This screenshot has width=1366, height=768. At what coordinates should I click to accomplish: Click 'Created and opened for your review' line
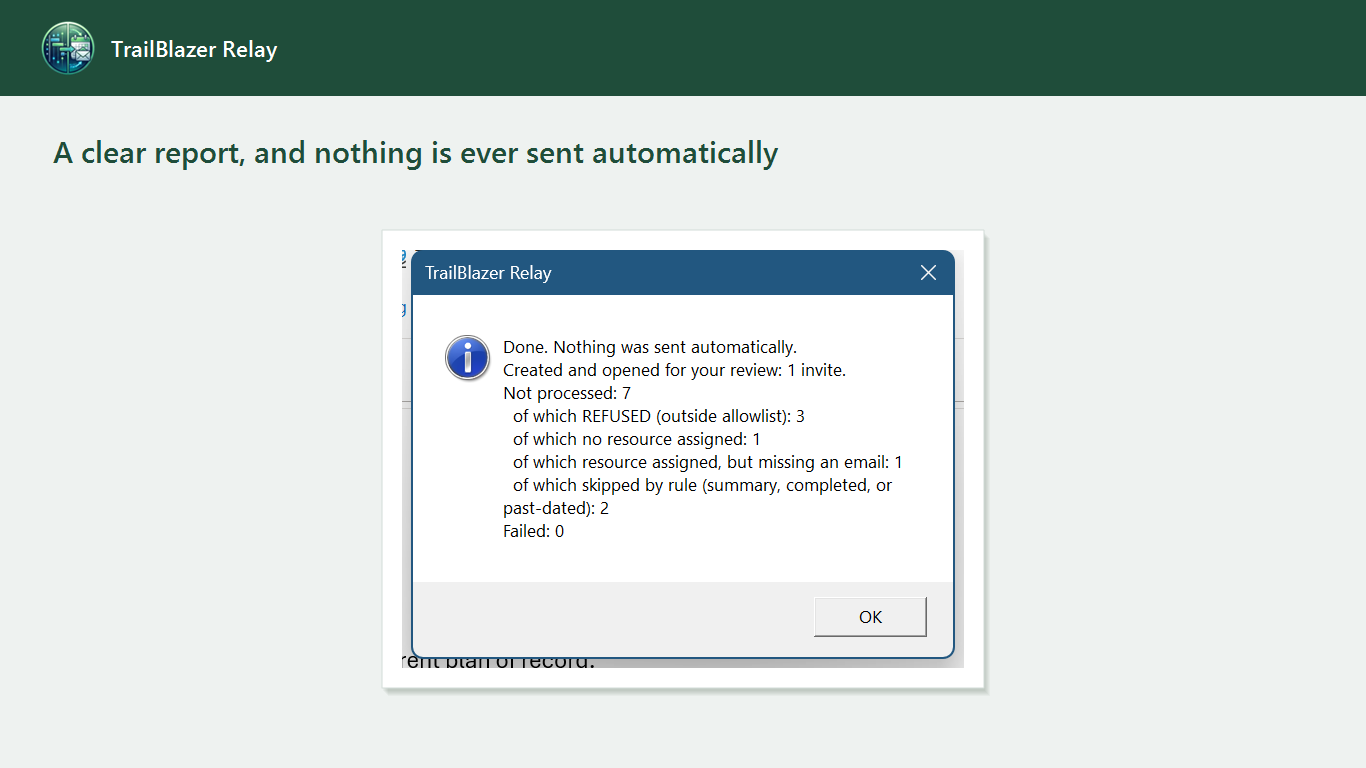click(675, 370)
